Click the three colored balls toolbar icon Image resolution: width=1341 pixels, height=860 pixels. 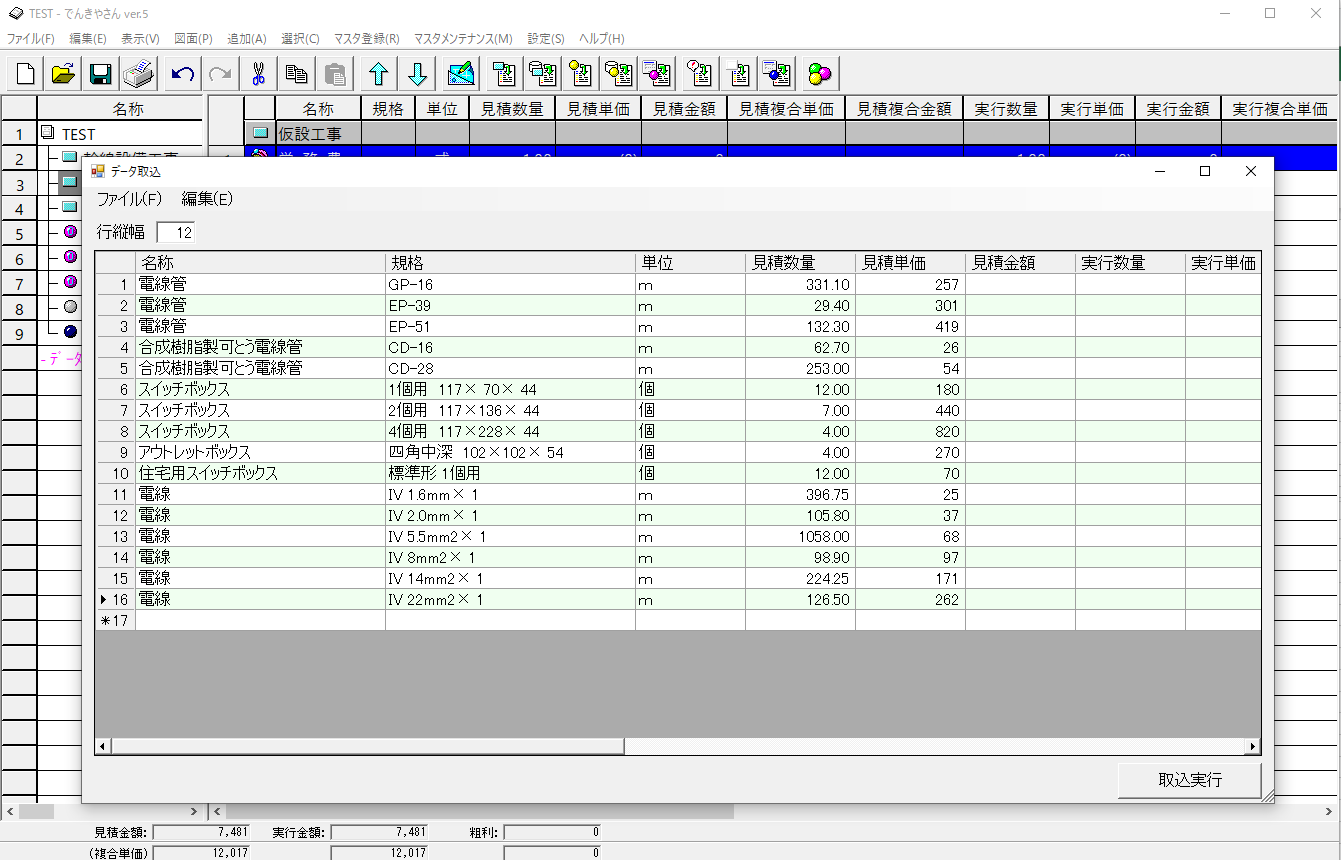(x=821, y=74)
